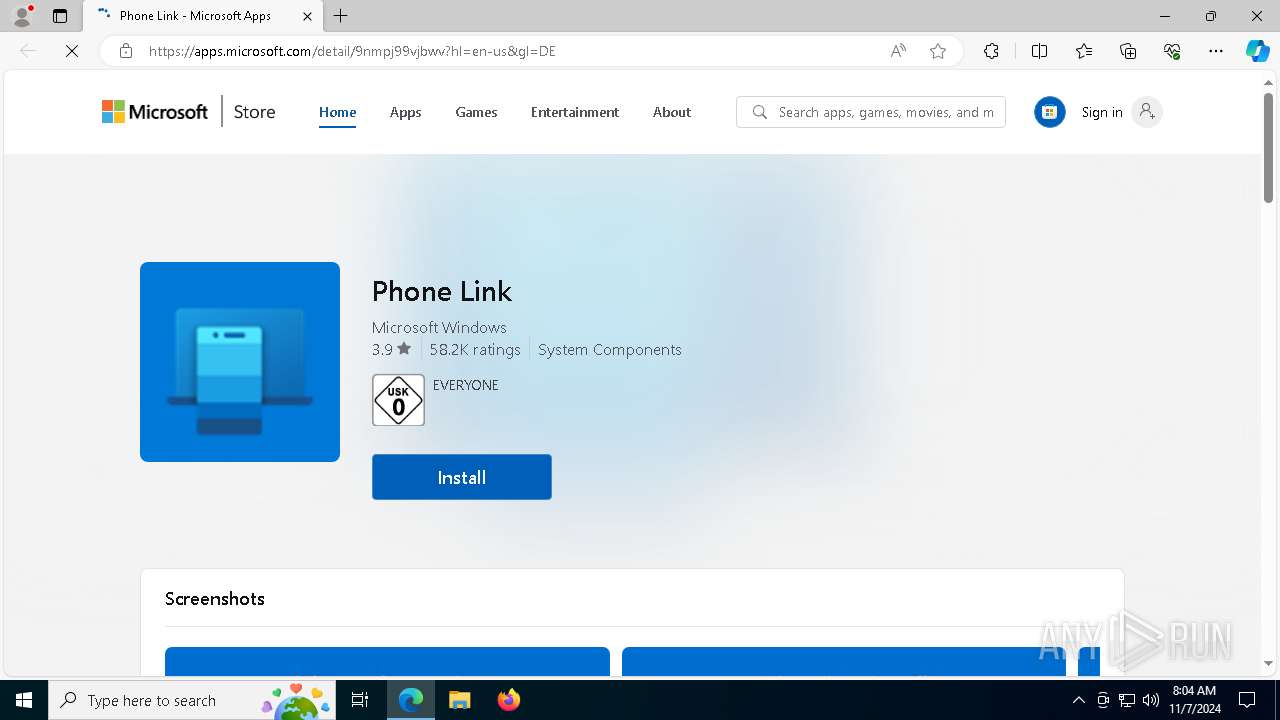Open the Windows Start menu
Viewport: 1280px width, 720px height.
pos(24,700)
